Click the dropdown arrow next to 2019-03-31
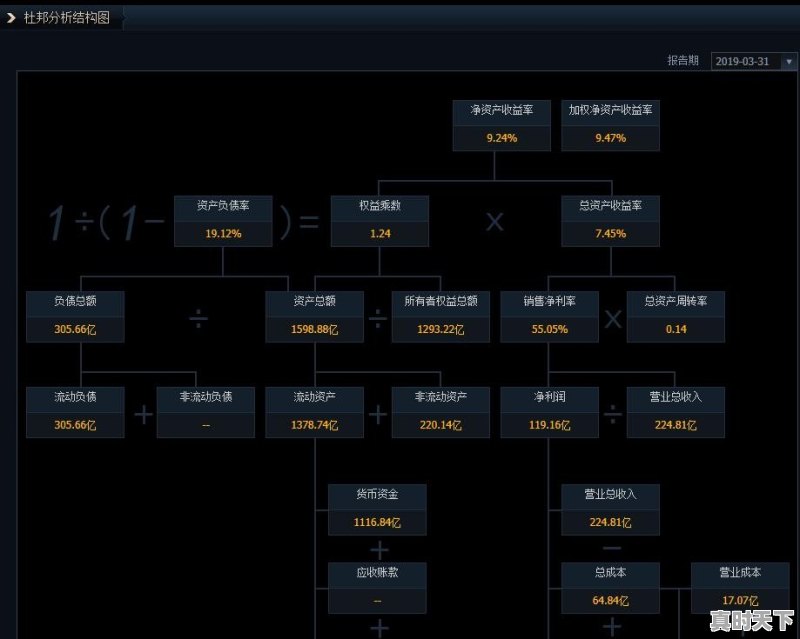Image resolution: width=800 pixels, height=639 pixels. click(x=790, y=62)
